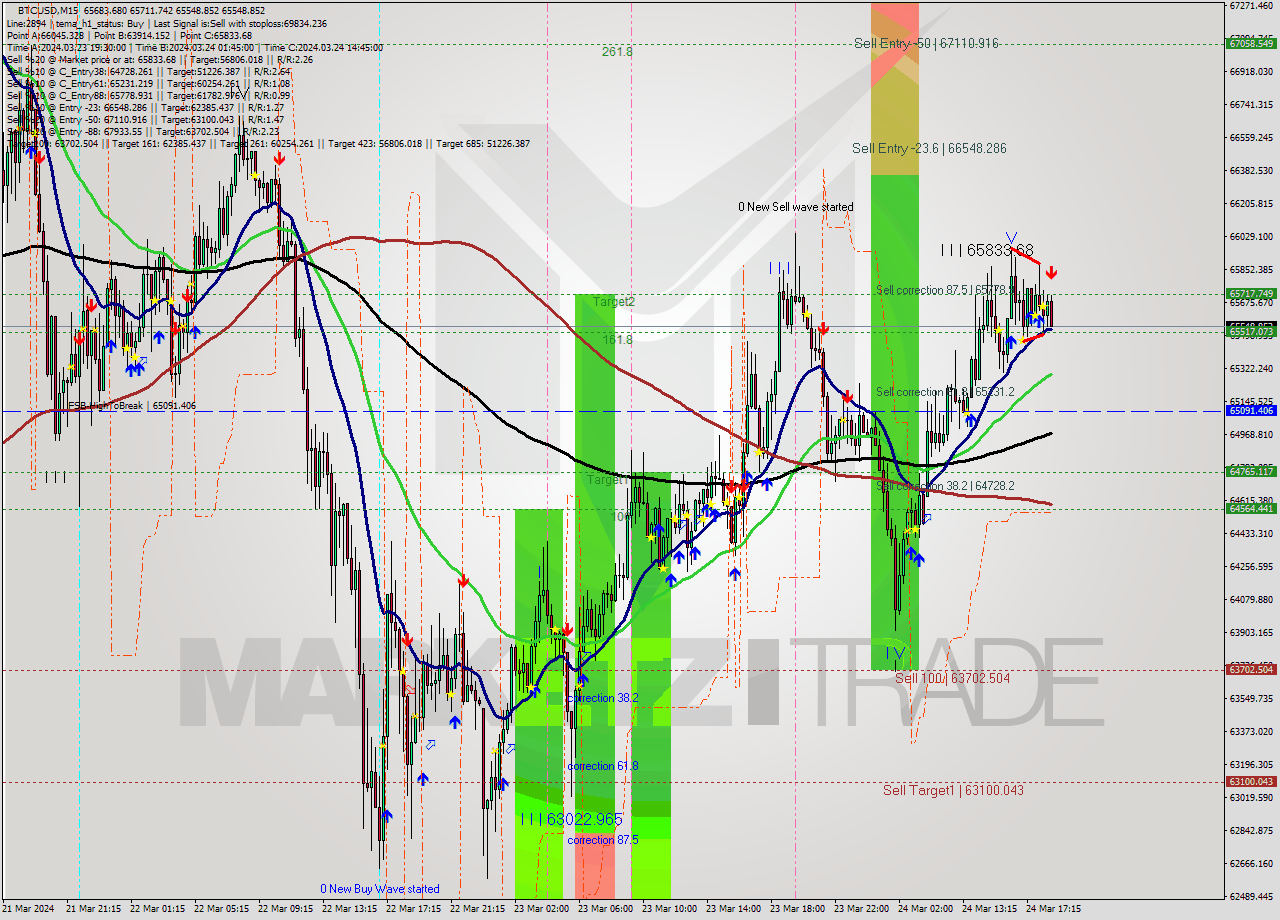Select the '261.8' Fibonacci label

point(617,52)
